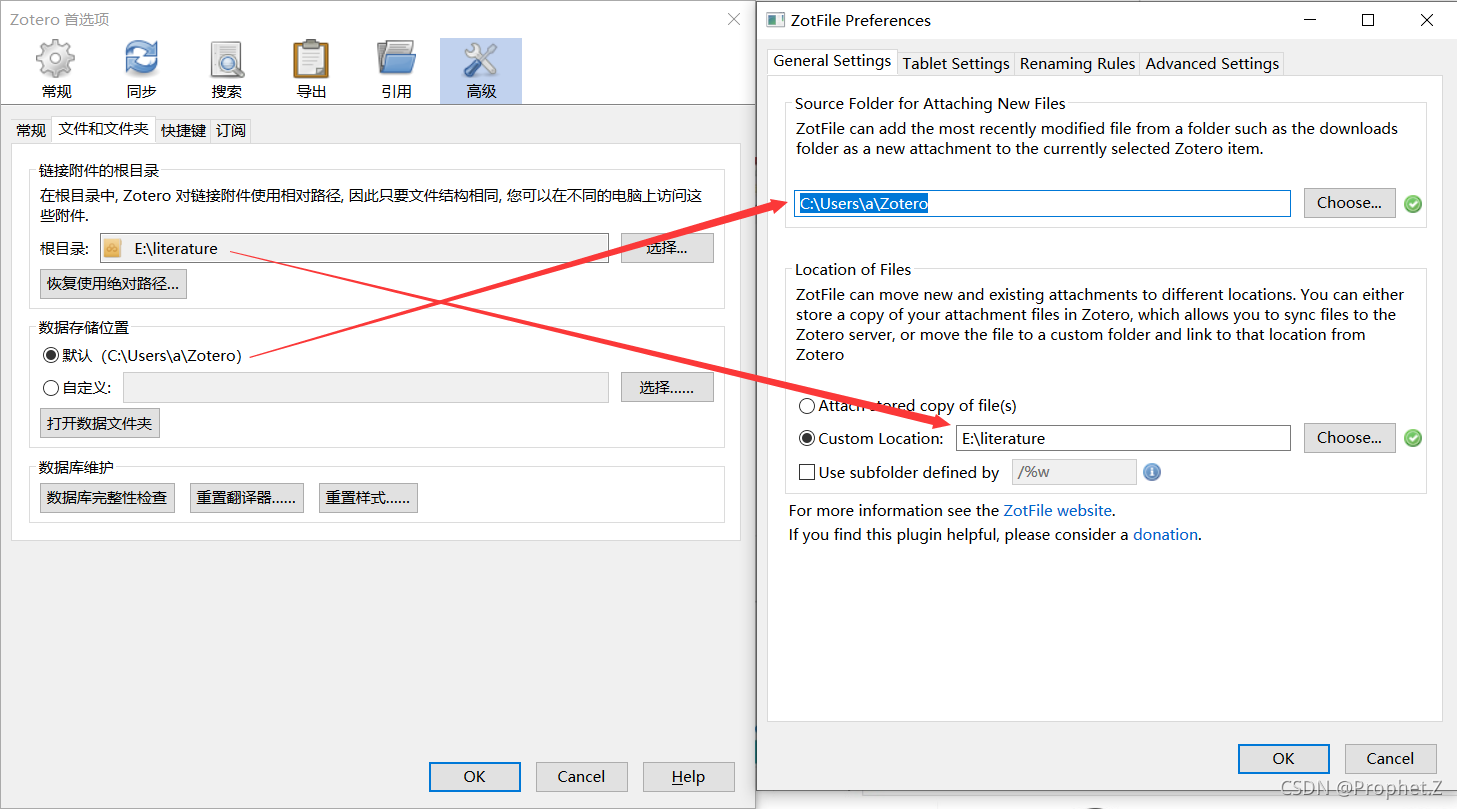This screenshot has height=809, width=1457.
Task: Click Choose... for Custom Location
Action: pyautogui.click(x=1349, y=438)
